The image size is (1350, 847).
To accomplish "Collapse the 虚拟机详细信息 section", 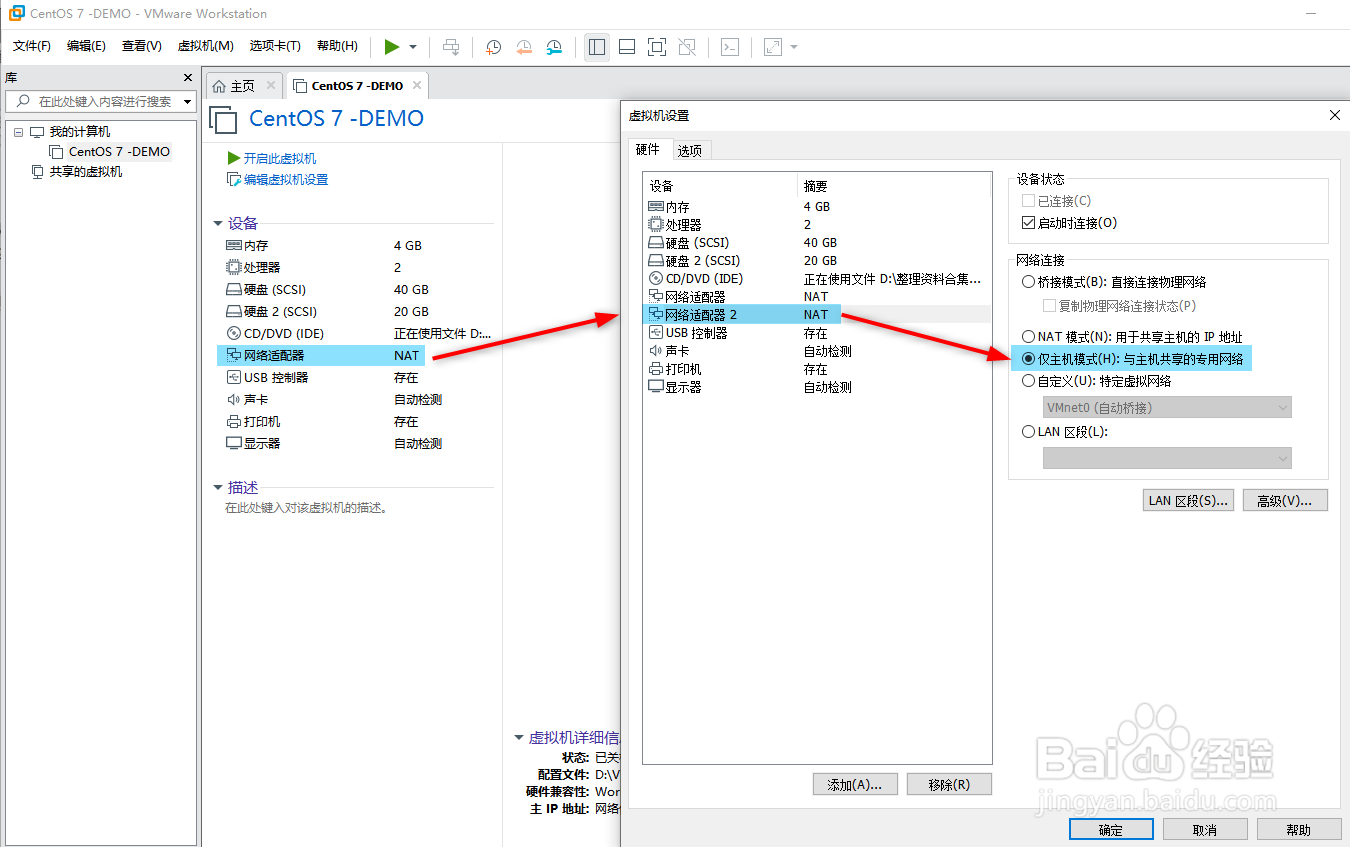I will (519, 738).
